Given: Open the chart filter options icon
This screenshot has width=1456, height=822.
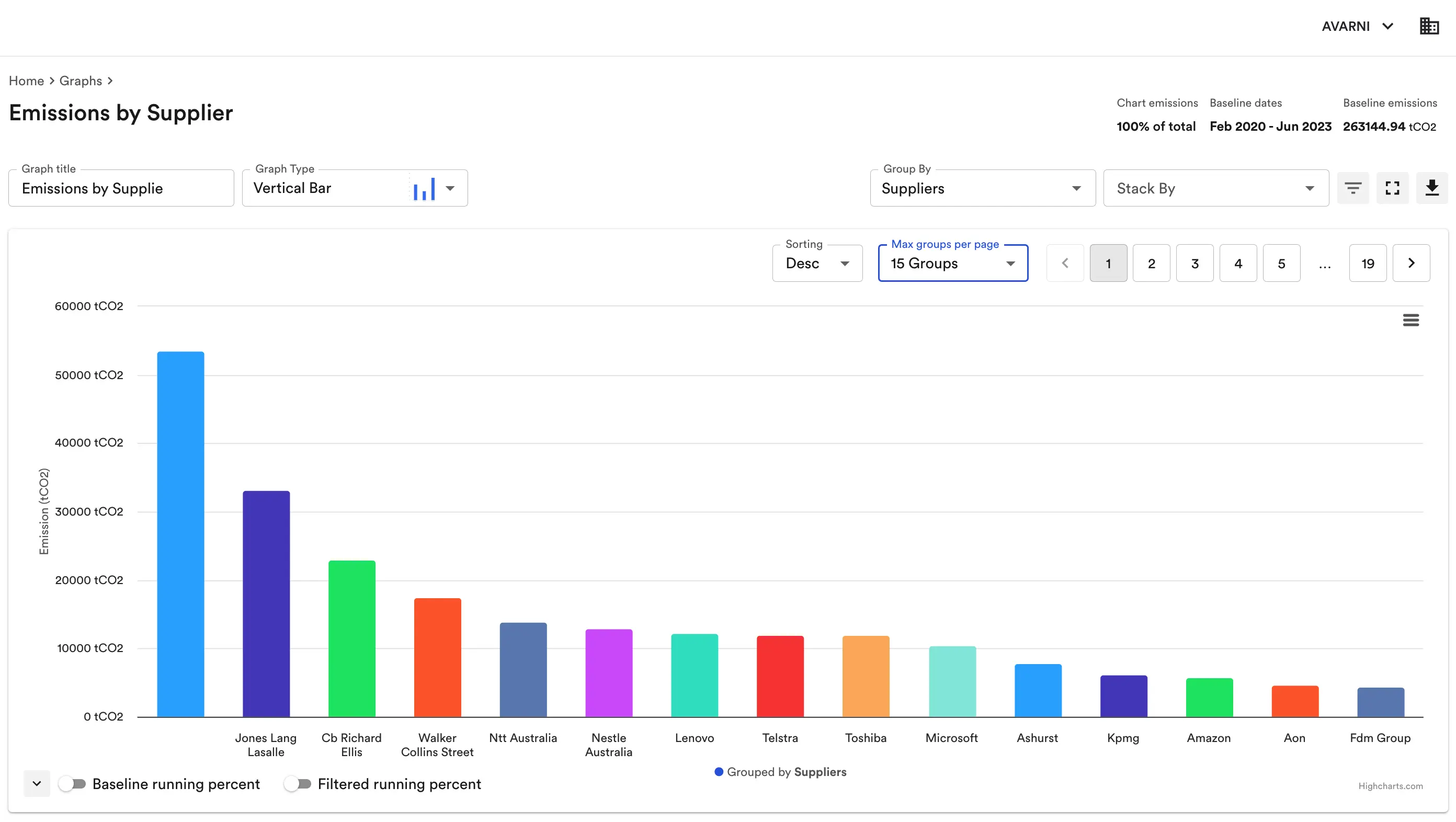Looking at the screenshot, I should 1353,188.
